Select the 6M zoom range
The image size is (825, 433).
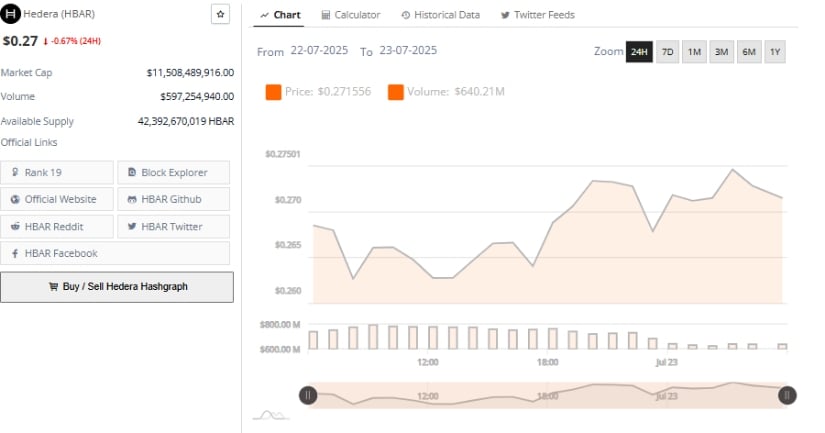pos(749,52)
